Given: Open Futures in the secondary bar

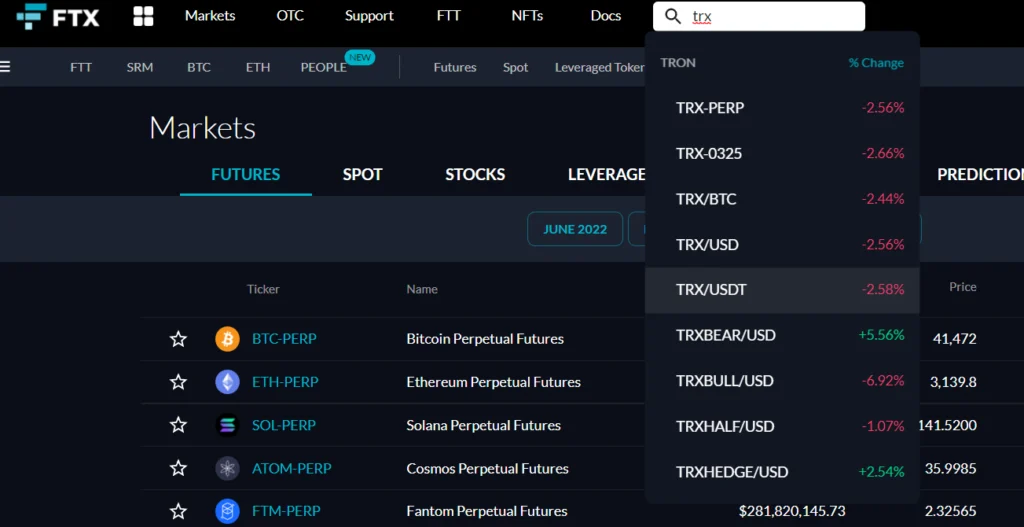Looking at the screenshot, I should tap(455, 67).
